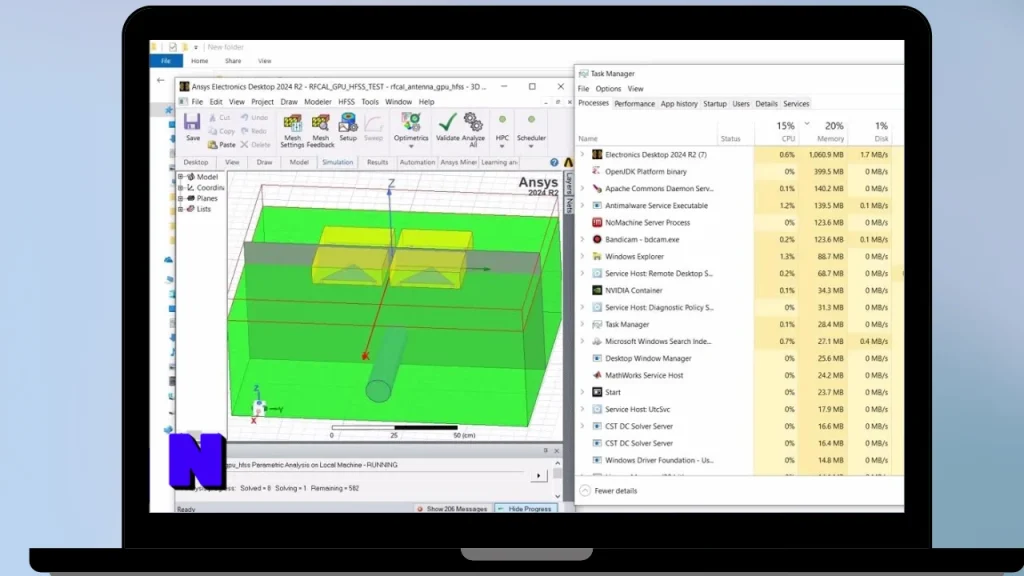Open Mesh Settings tool

(x=292, y=131)
